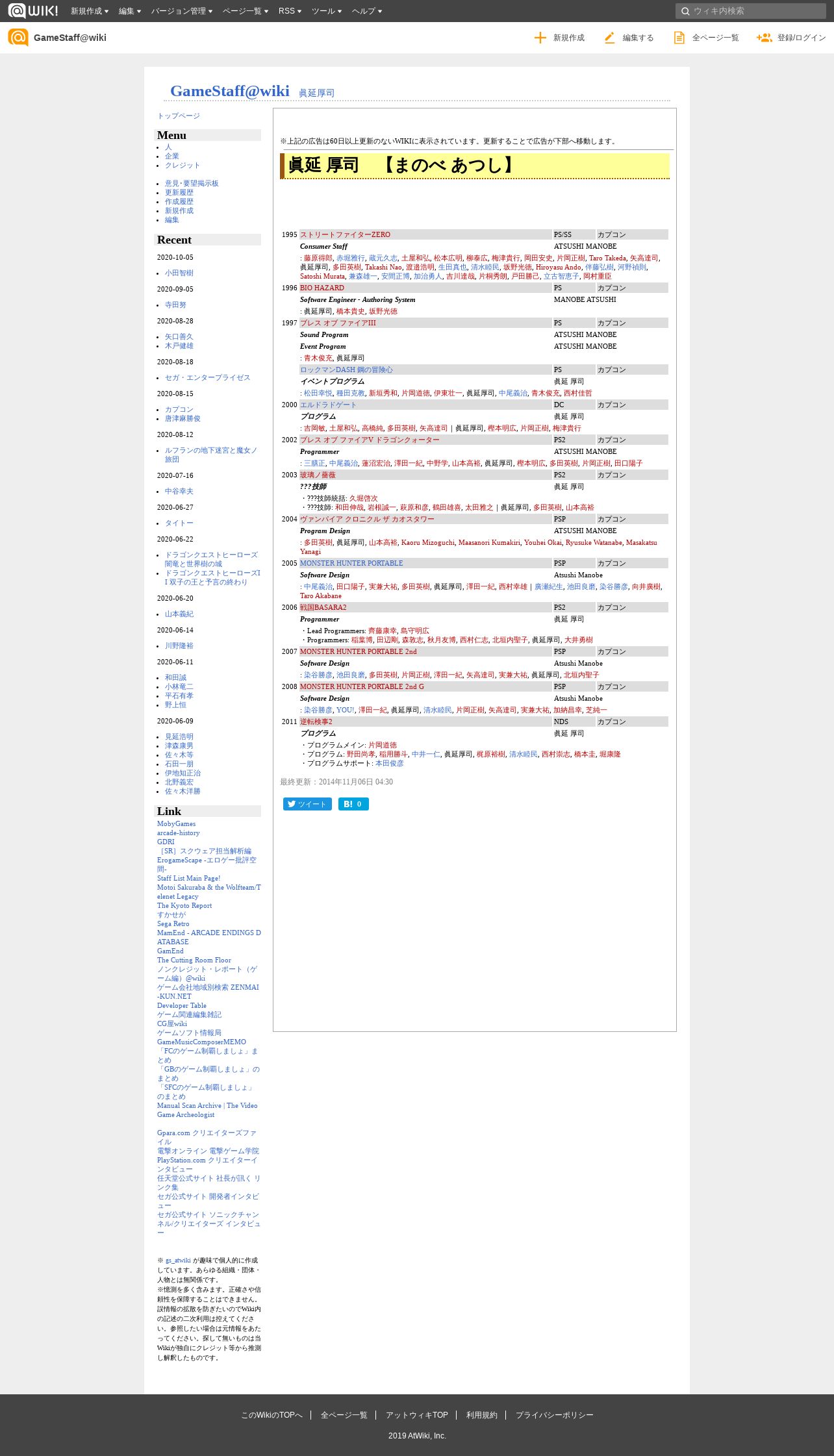Open 更新履歴 in the Menu
The width and height of the screenshot is (834, 1456).
point(179,193)
